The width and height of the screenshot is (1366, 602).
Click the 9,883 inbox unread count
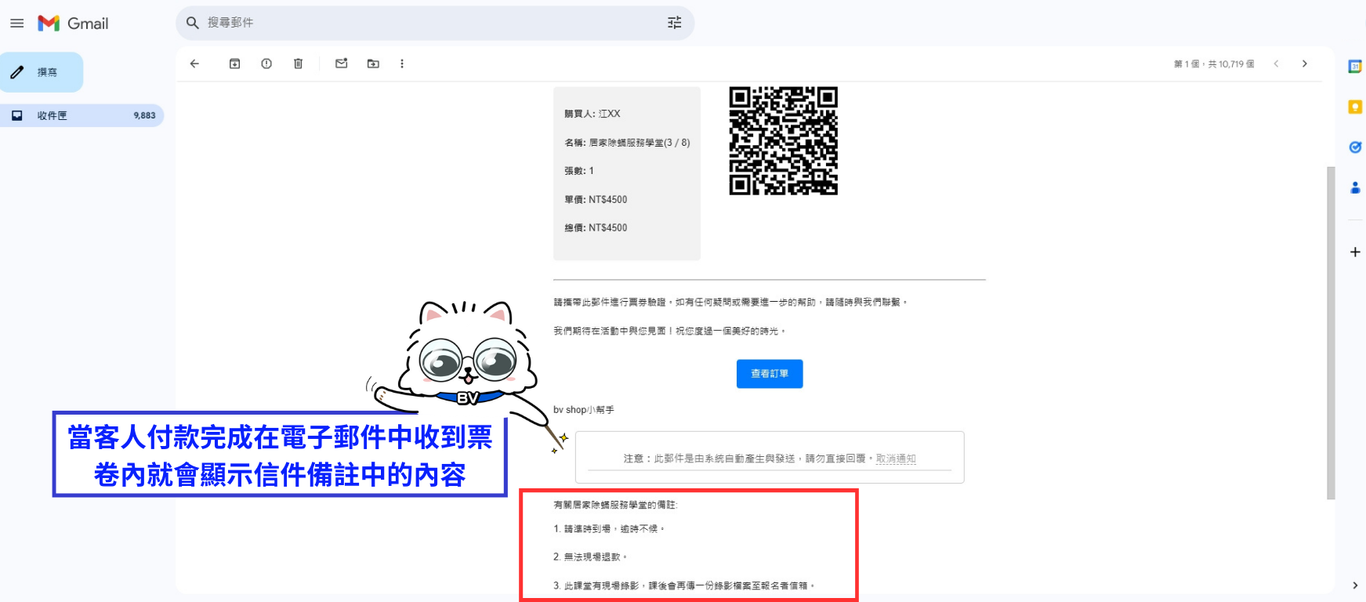145,116
